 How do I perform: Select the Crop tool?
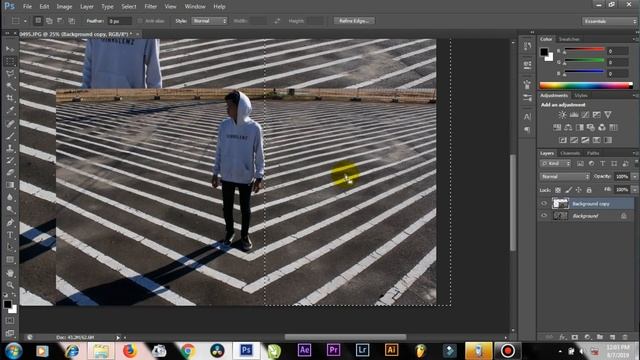click(10, 98)
